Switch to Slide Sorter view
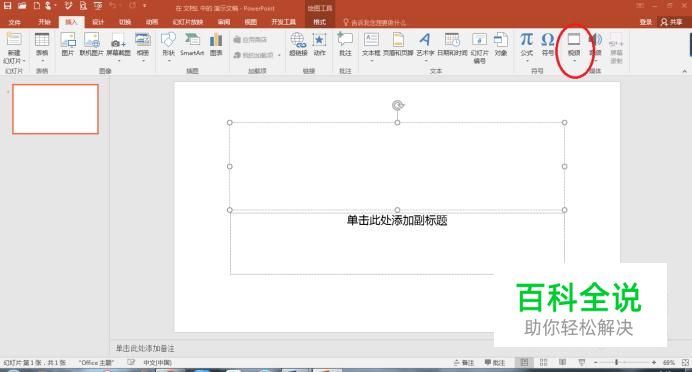The width and height of the screenshot is (692, 372). [x=543, y=363]
